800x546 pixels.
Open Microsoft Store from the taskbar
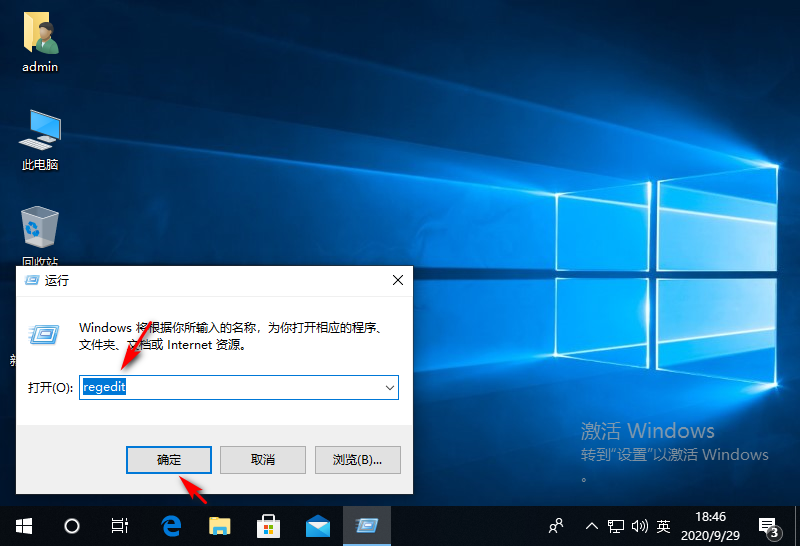(268, 525)
